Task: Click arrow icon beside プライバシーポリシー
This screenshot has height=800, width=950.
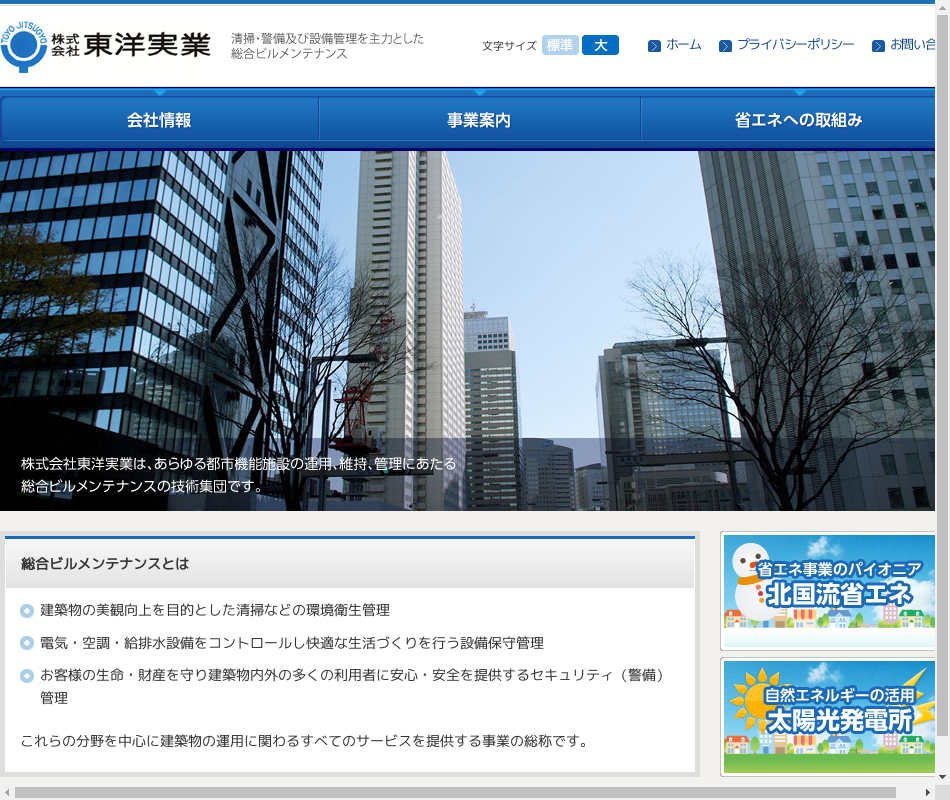Action: [725, 46]
